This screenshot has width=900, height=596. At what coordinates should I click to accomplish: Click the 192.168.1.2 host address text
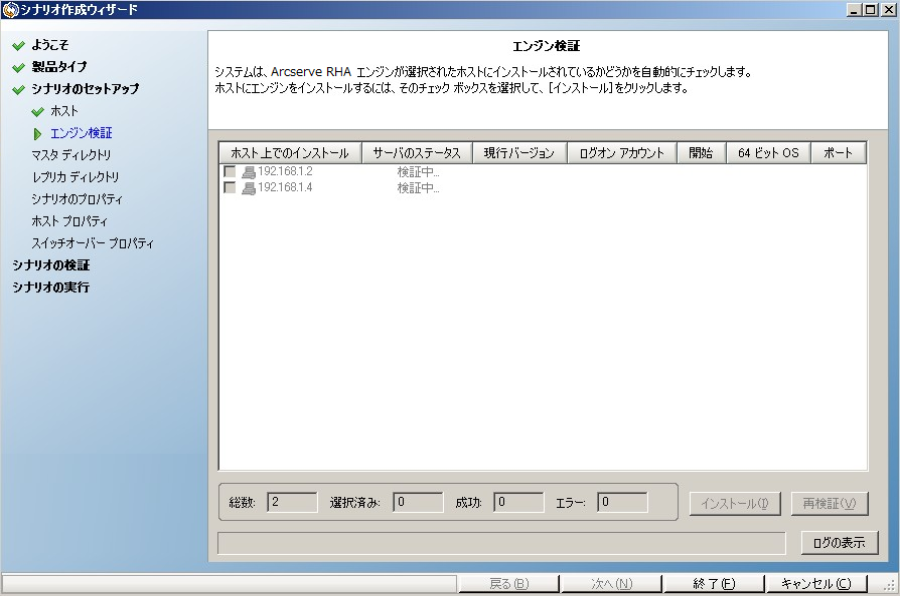(285, 171)
